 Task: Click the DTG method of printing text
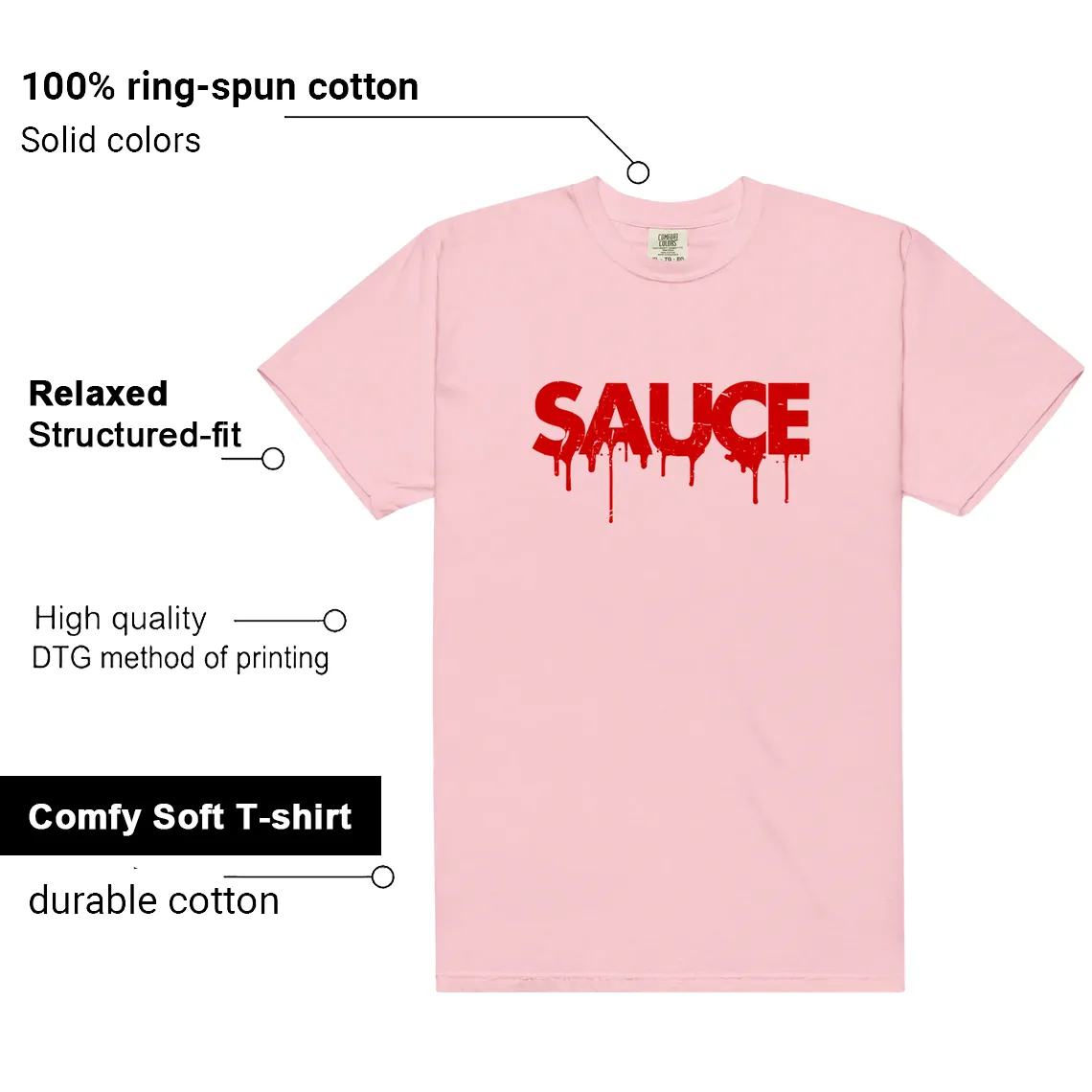tap(180, 658)
